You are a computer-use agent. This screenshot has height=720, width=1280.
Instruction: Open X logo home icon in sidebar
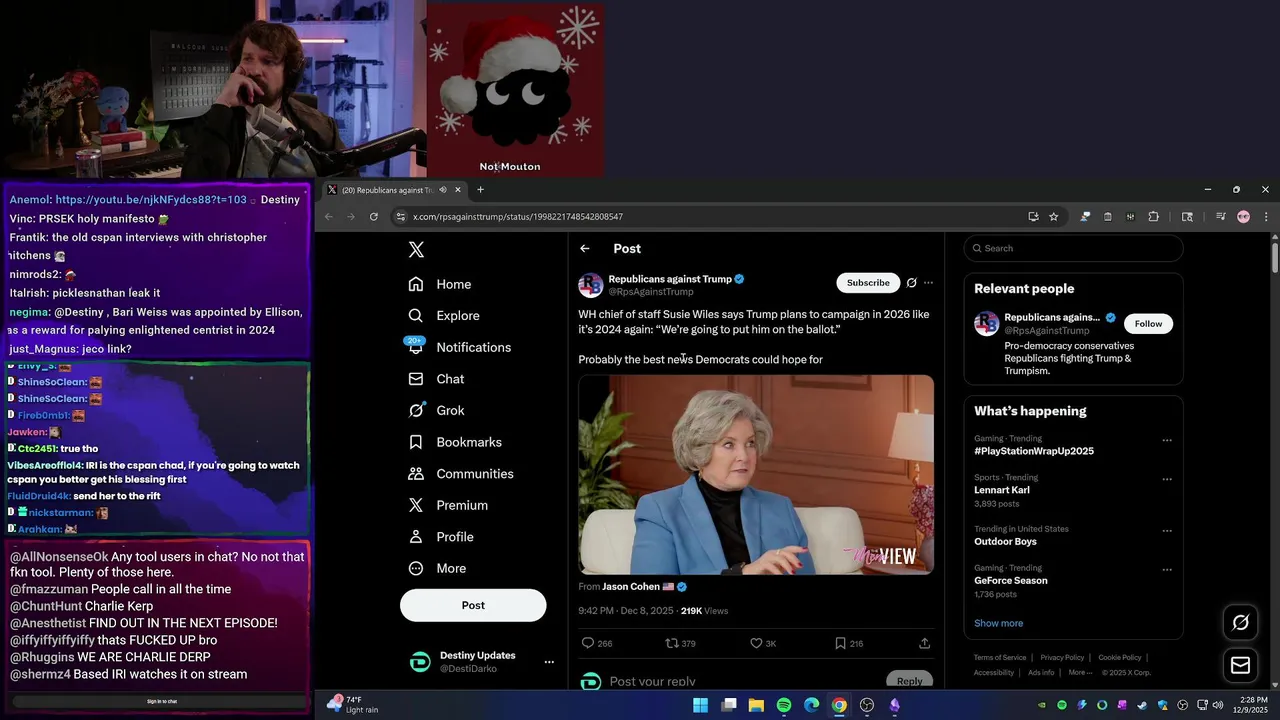click(416, 250)
